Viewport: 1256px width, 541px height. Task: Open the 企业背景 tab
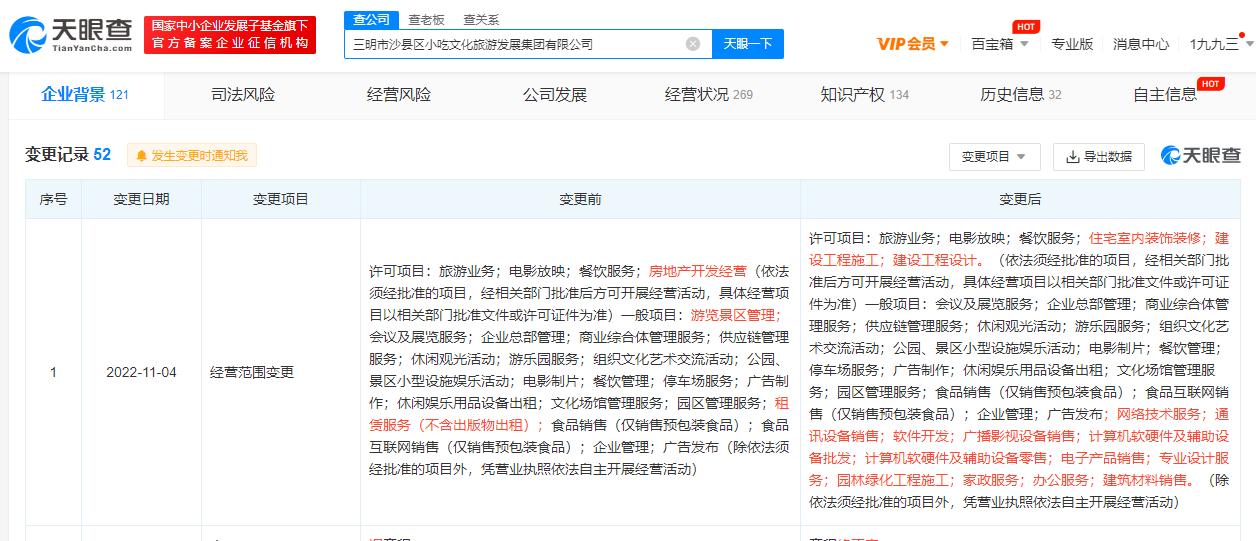coord(85,95)
